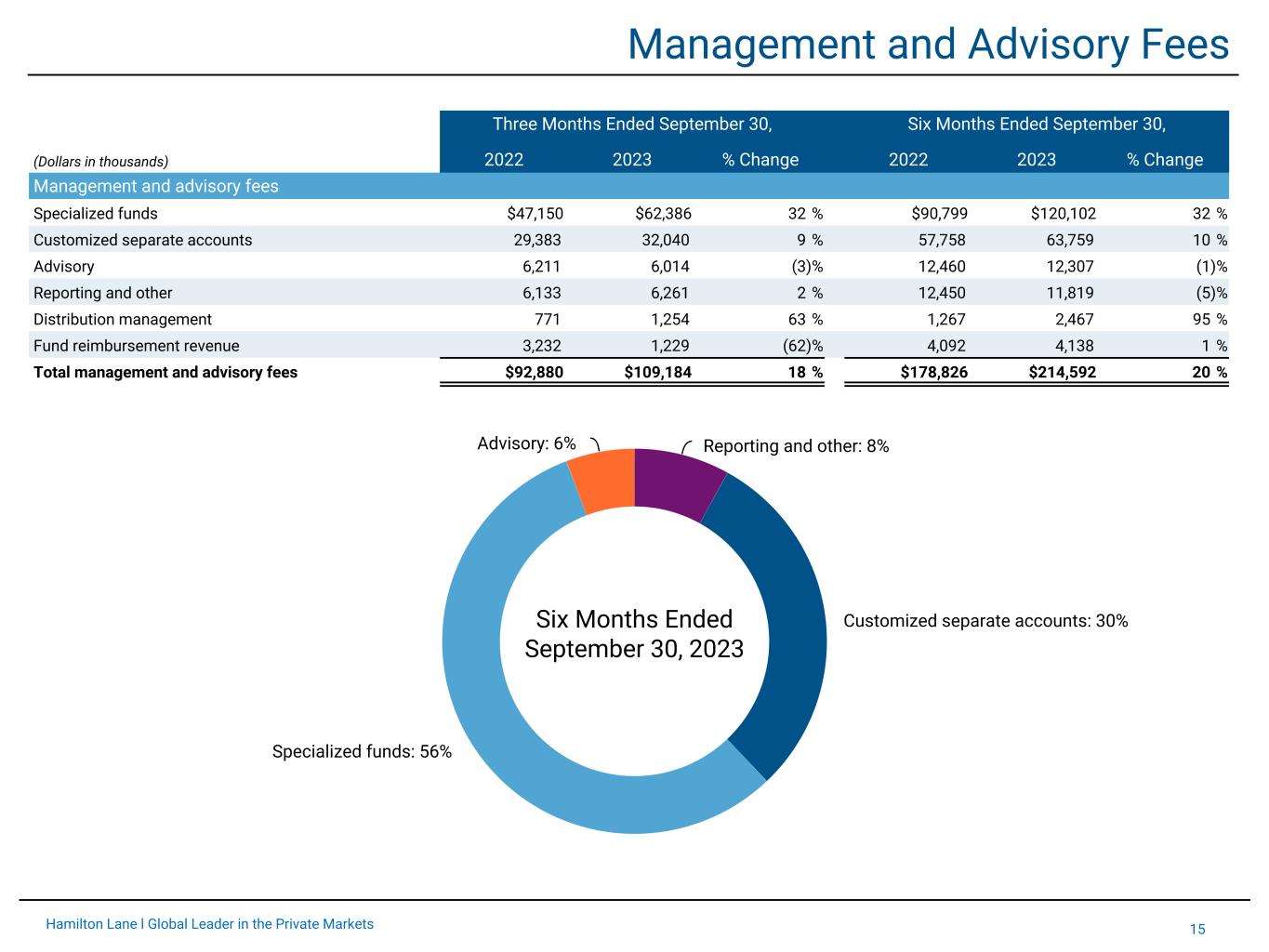Click the 'Three Months Ended September 30' header
This screenshot has height=952, width=1269.
632,125
